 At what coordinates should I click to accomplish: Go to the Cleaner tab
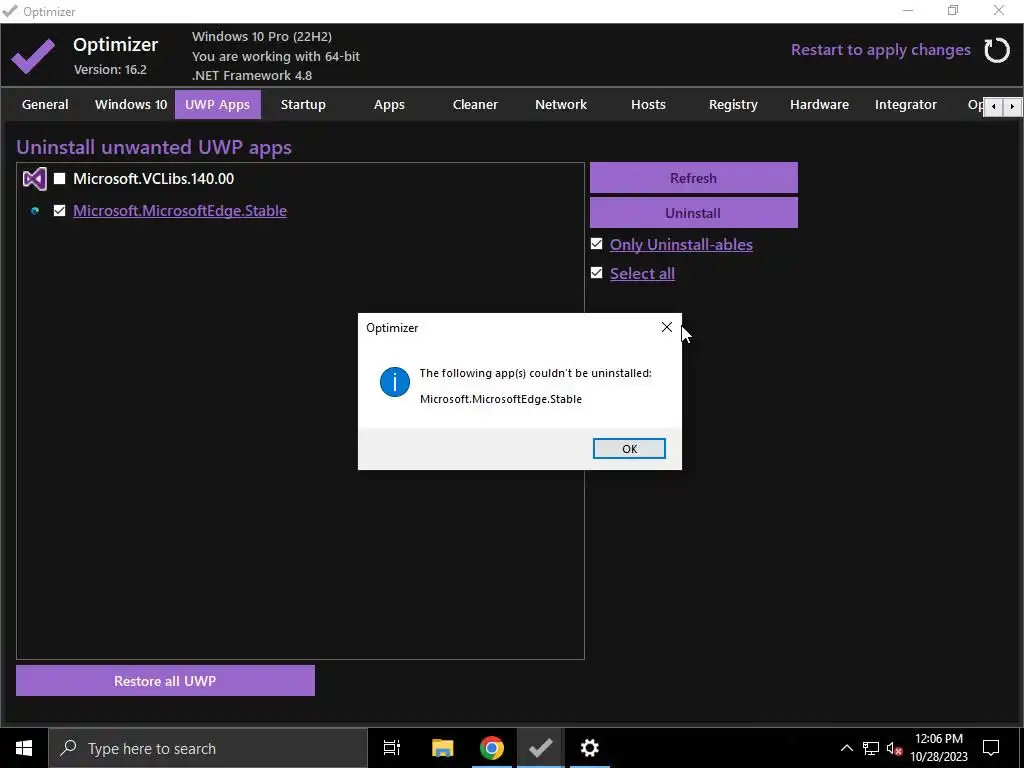point(475,104)
